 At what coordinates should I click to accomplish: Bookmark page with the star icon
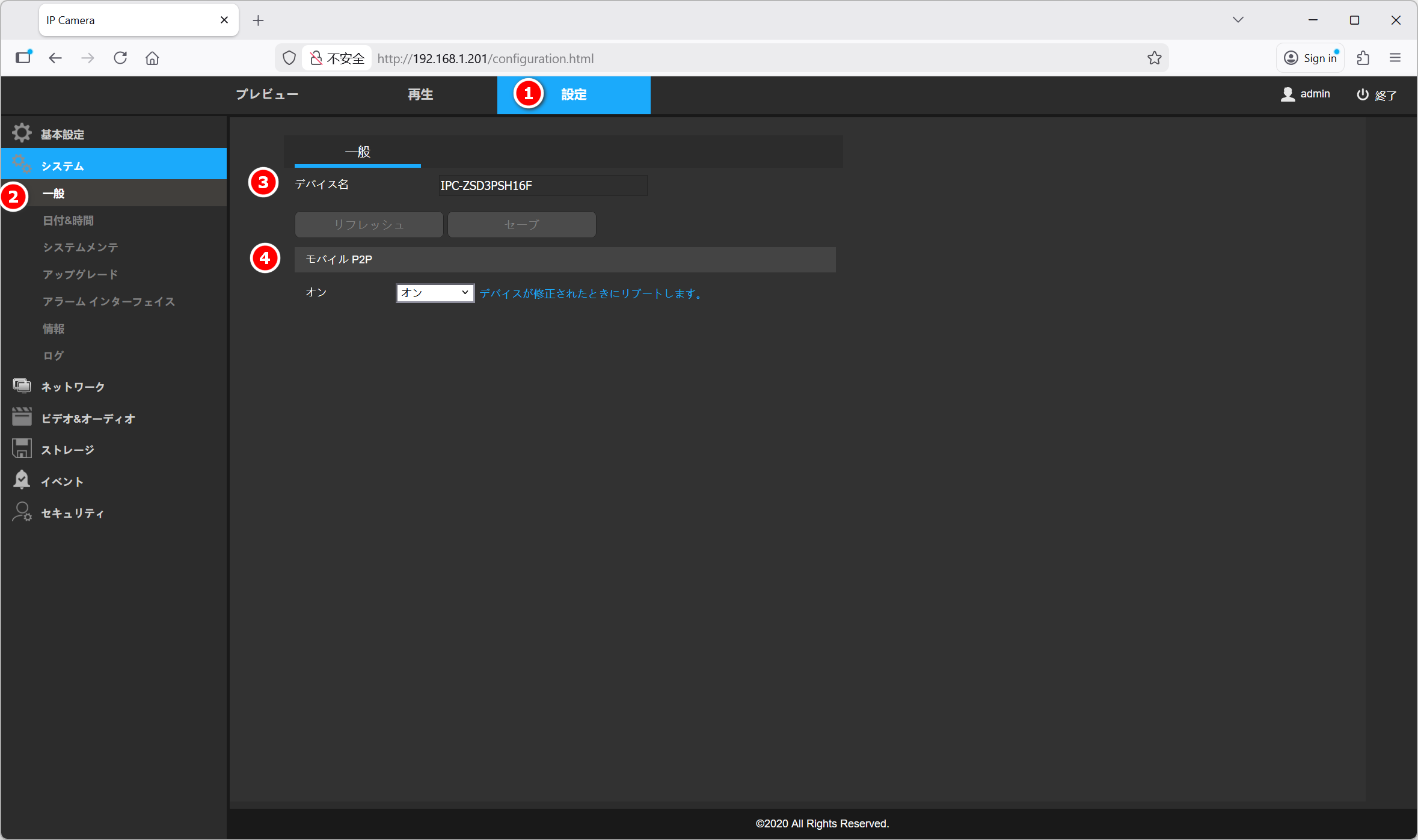pyautogui.click(x=1154, y=58)
